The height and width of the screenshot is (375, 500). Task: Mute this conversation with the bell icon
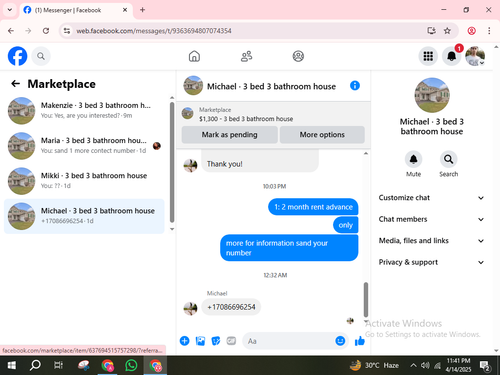[413, 159]
